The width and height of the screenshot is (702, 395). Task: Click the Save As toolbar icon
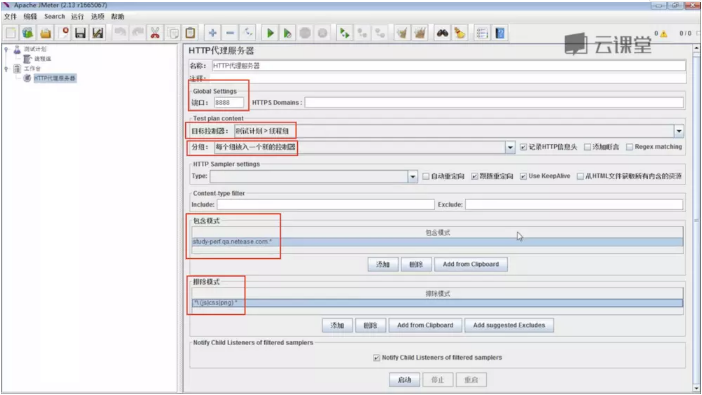pos(98,33)
